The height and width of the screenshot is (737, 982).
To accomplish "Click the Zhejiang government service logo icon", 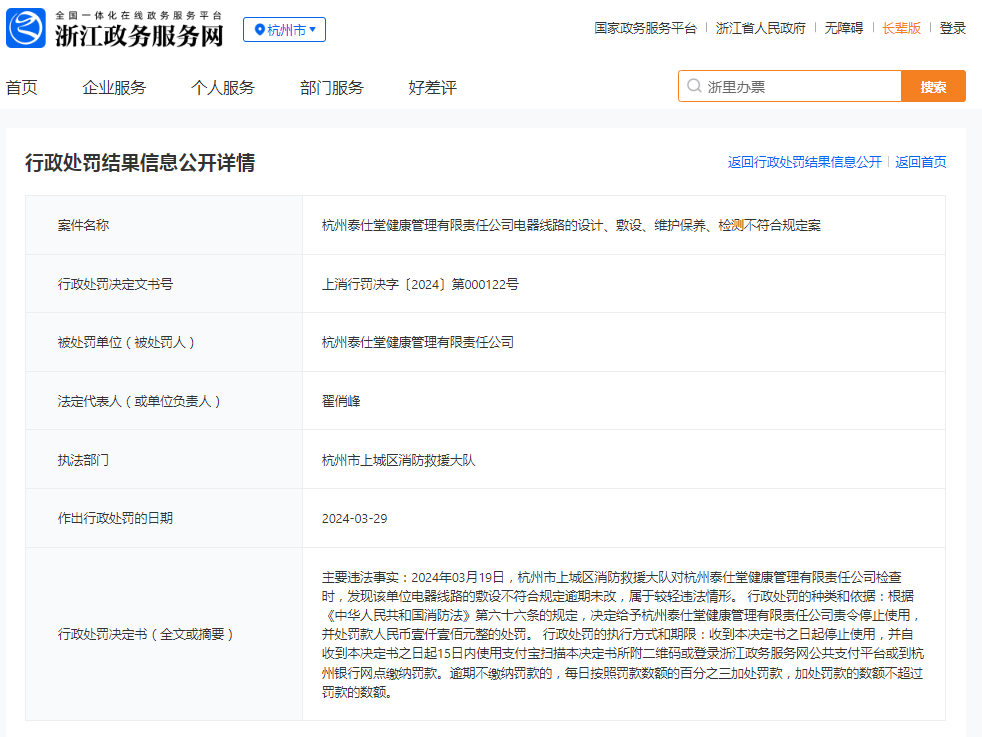I will (26, 28).
